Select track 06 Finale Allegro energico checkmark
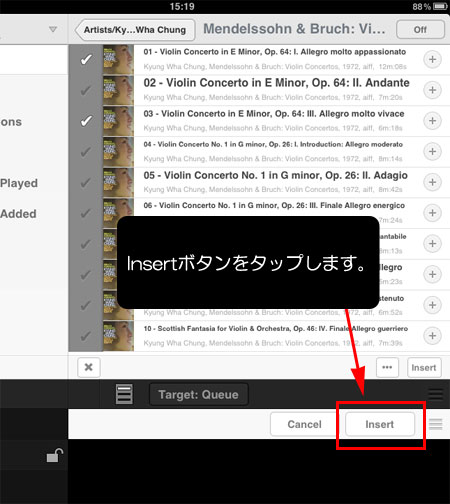Viewport: 450px width, 504px height. tap(86, 213)
